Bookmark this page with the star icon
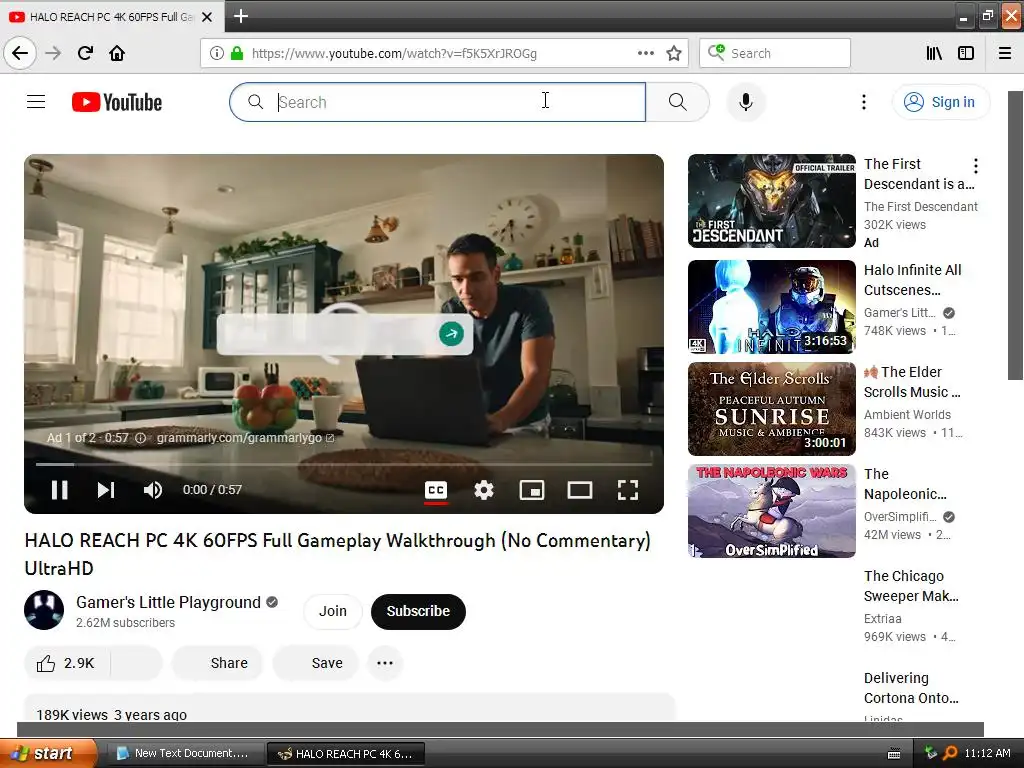1024x768 pixels. [x=673, y=53]
